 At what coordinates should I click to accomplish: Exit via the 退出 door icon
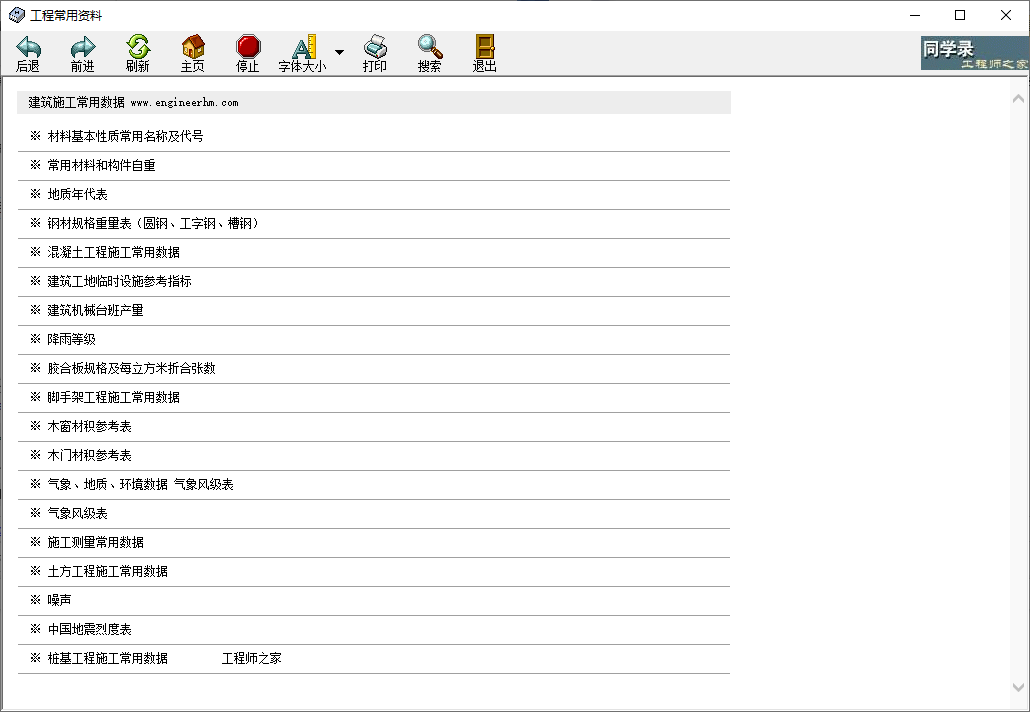tap(485, 47)
